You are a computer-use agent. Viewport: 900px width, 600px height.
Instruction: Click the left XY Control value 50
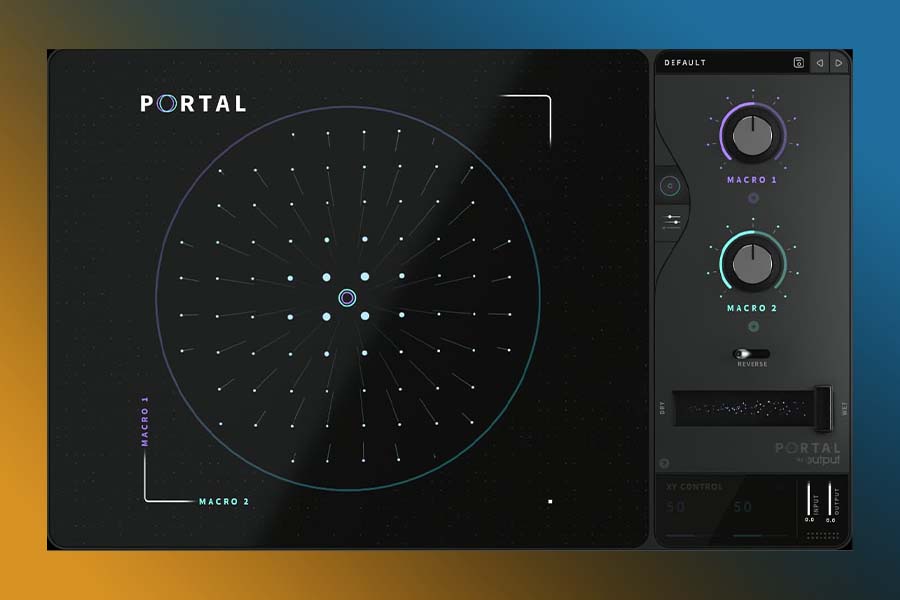[676, 507]
